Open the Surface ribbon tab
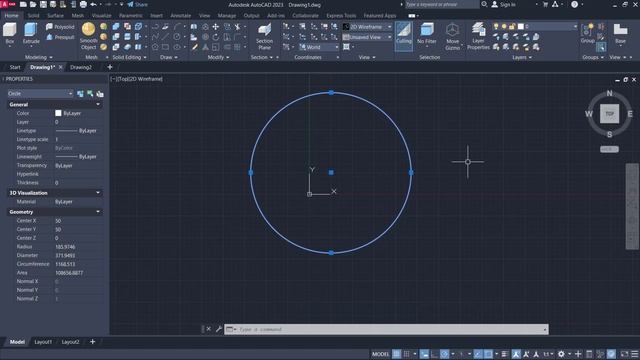640x360 pixels. click(55, 16)
